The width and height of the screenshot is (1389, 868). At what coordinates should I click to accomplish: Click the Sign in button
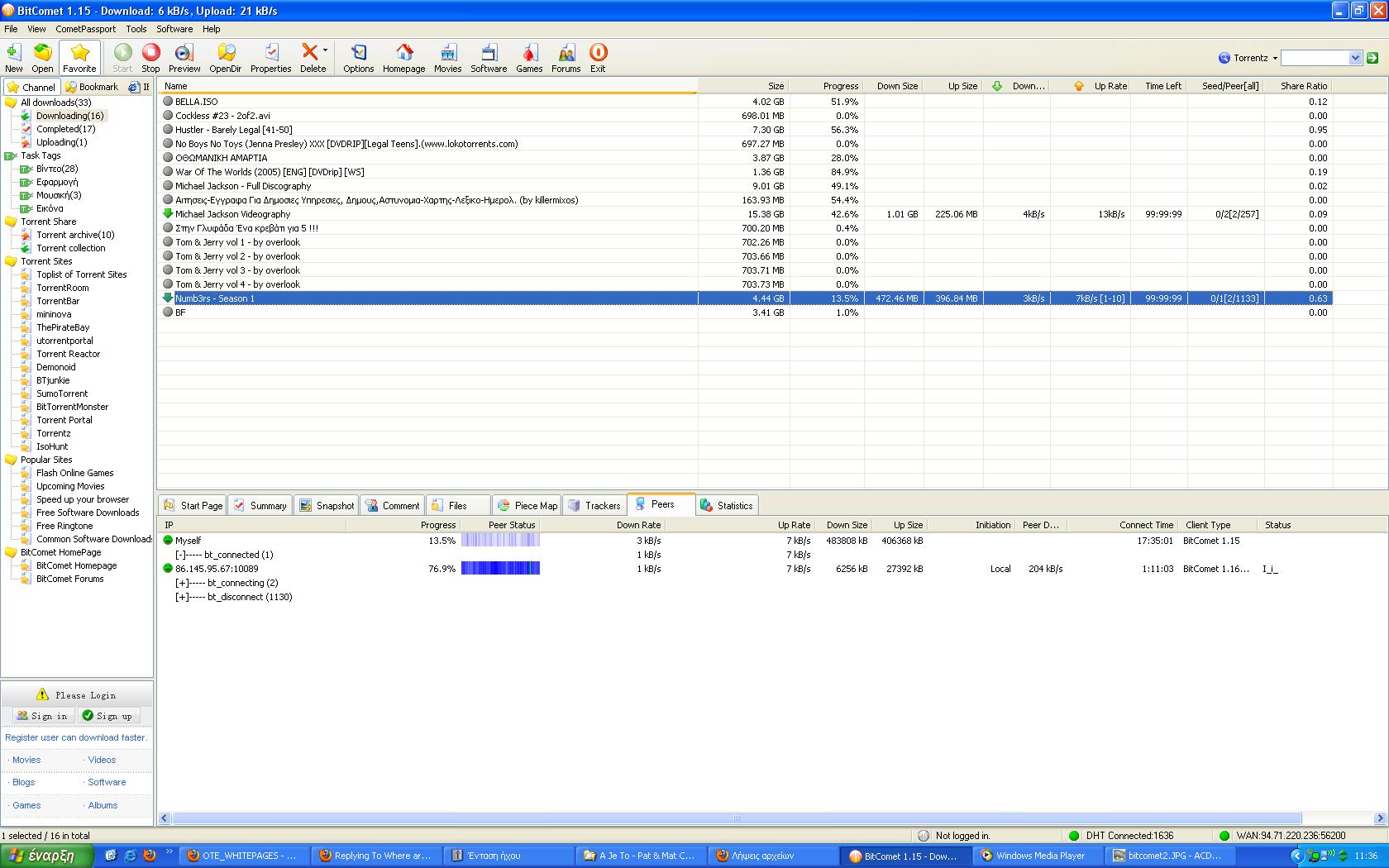coord(43,716)
